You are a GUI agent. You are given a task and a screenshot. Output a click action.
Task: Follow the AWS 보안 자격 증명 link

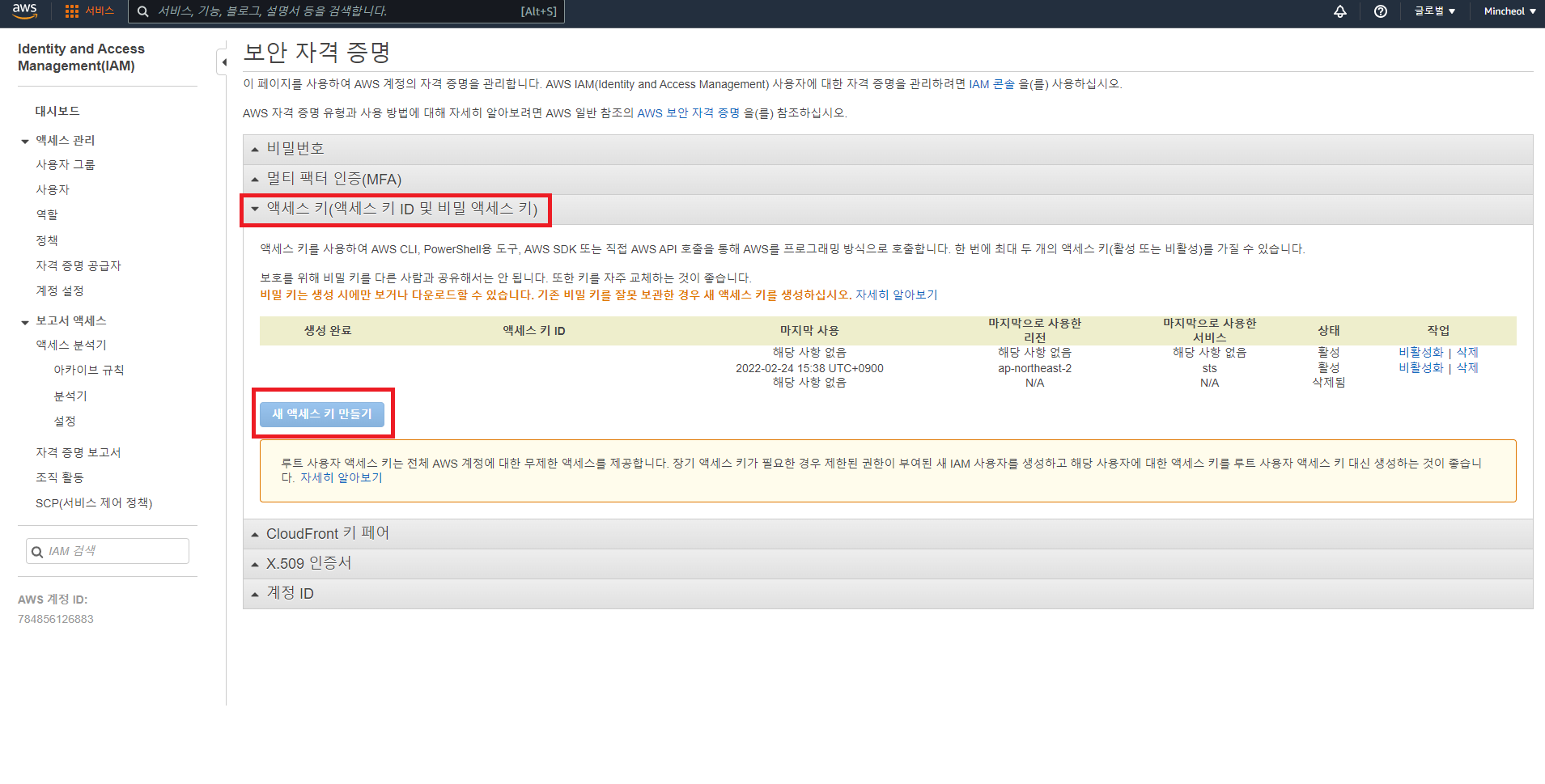[689, 113]
